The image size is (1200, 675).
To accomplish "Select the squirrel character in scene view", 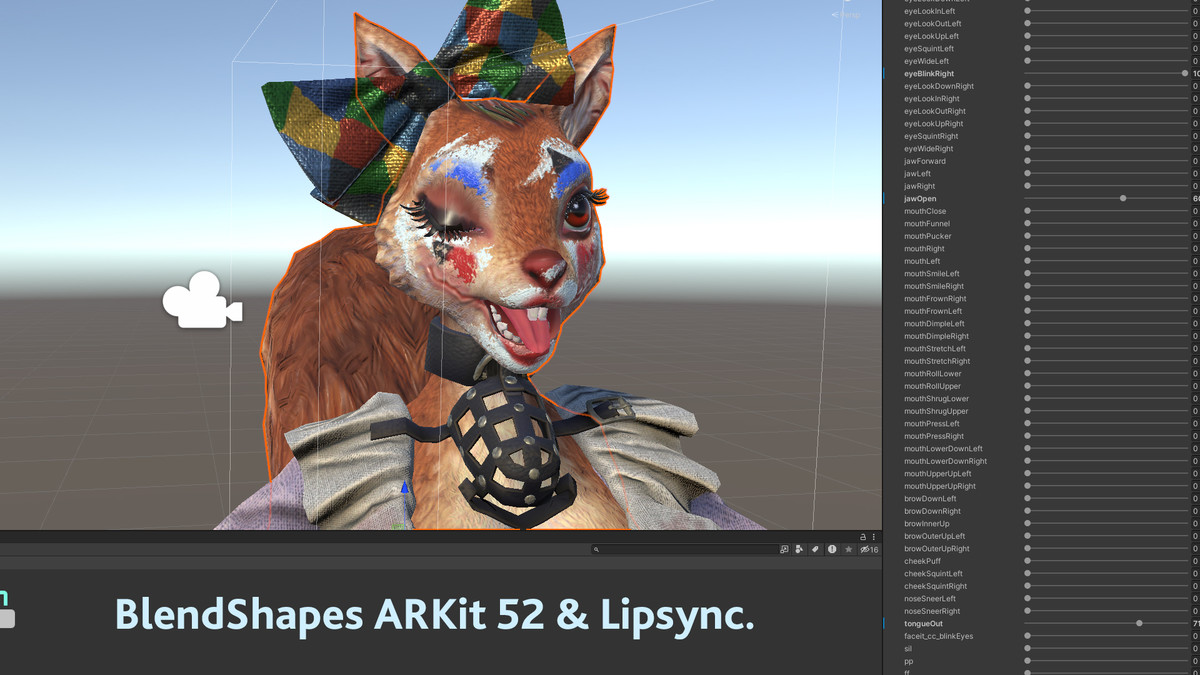I will coord(480,250).
